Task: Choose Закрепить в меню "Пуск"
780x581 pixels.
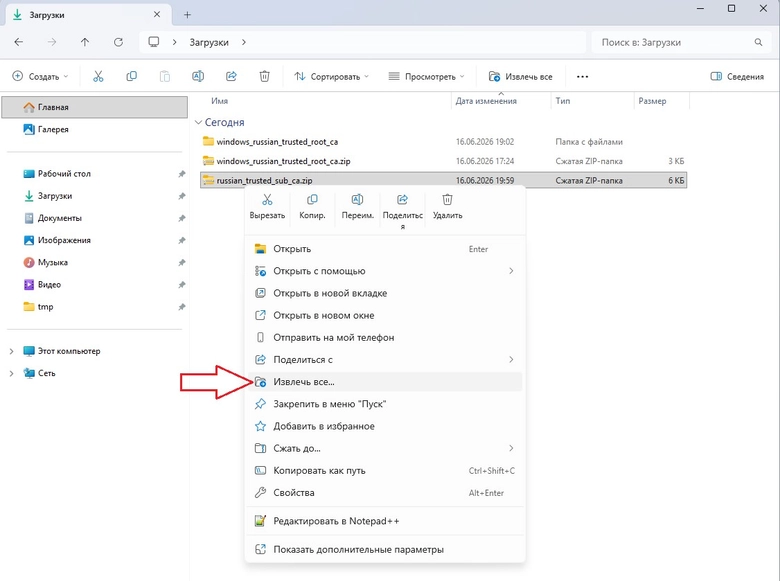Action: coord(385,404)
